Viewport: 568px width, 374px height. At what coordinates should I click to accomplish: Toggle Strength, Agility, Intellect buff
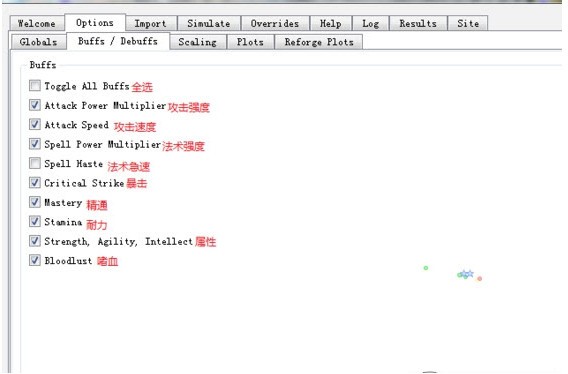click(x=35, y=241)
